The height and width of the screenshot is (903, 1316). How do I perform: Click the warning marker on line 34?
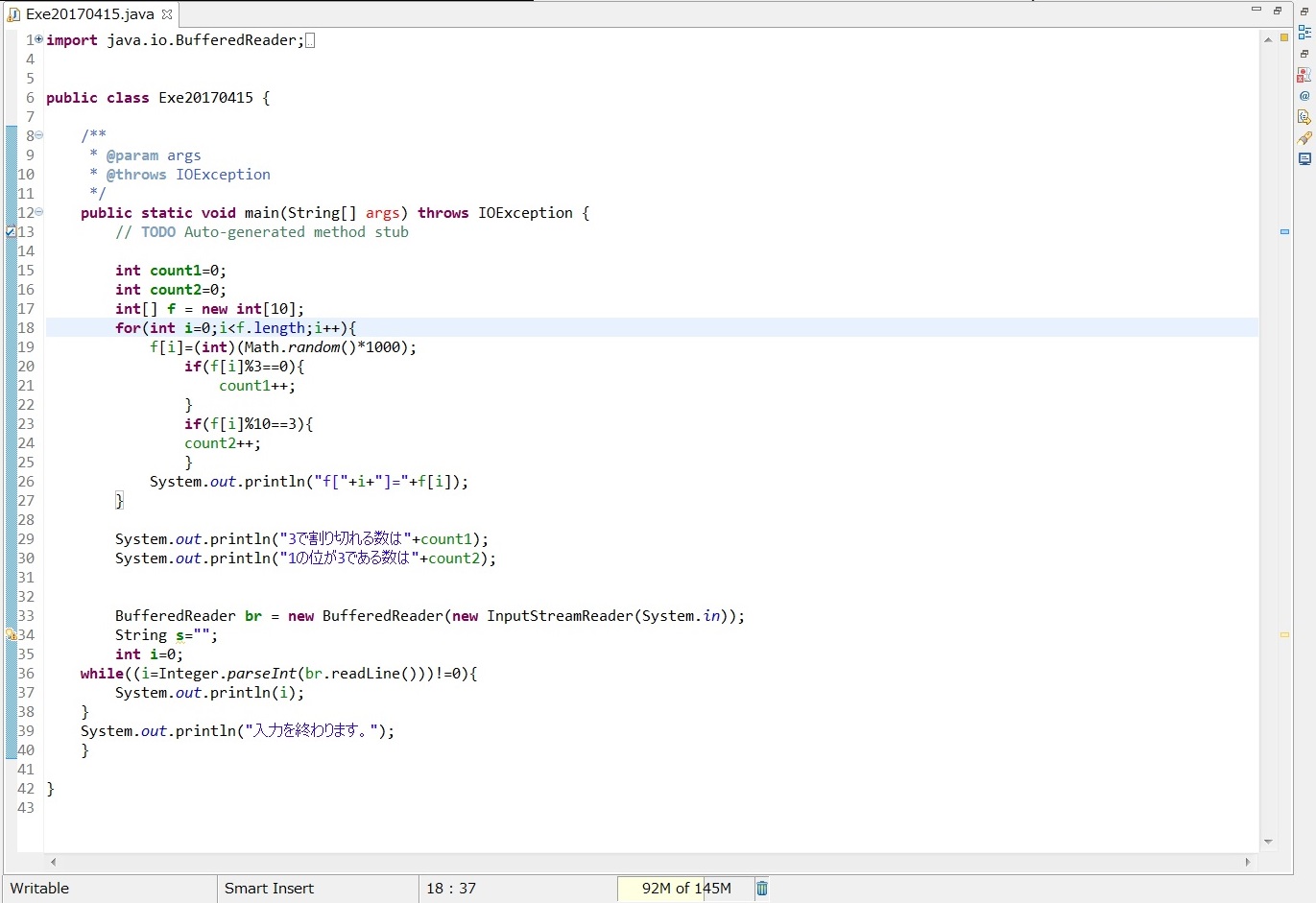click(x=11, y=635)
